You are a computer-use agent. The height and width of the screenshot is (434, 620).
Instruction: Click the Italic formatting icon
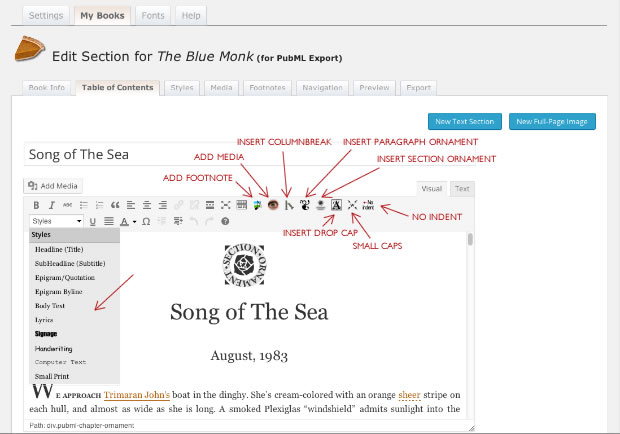click(x=51, y=205)
